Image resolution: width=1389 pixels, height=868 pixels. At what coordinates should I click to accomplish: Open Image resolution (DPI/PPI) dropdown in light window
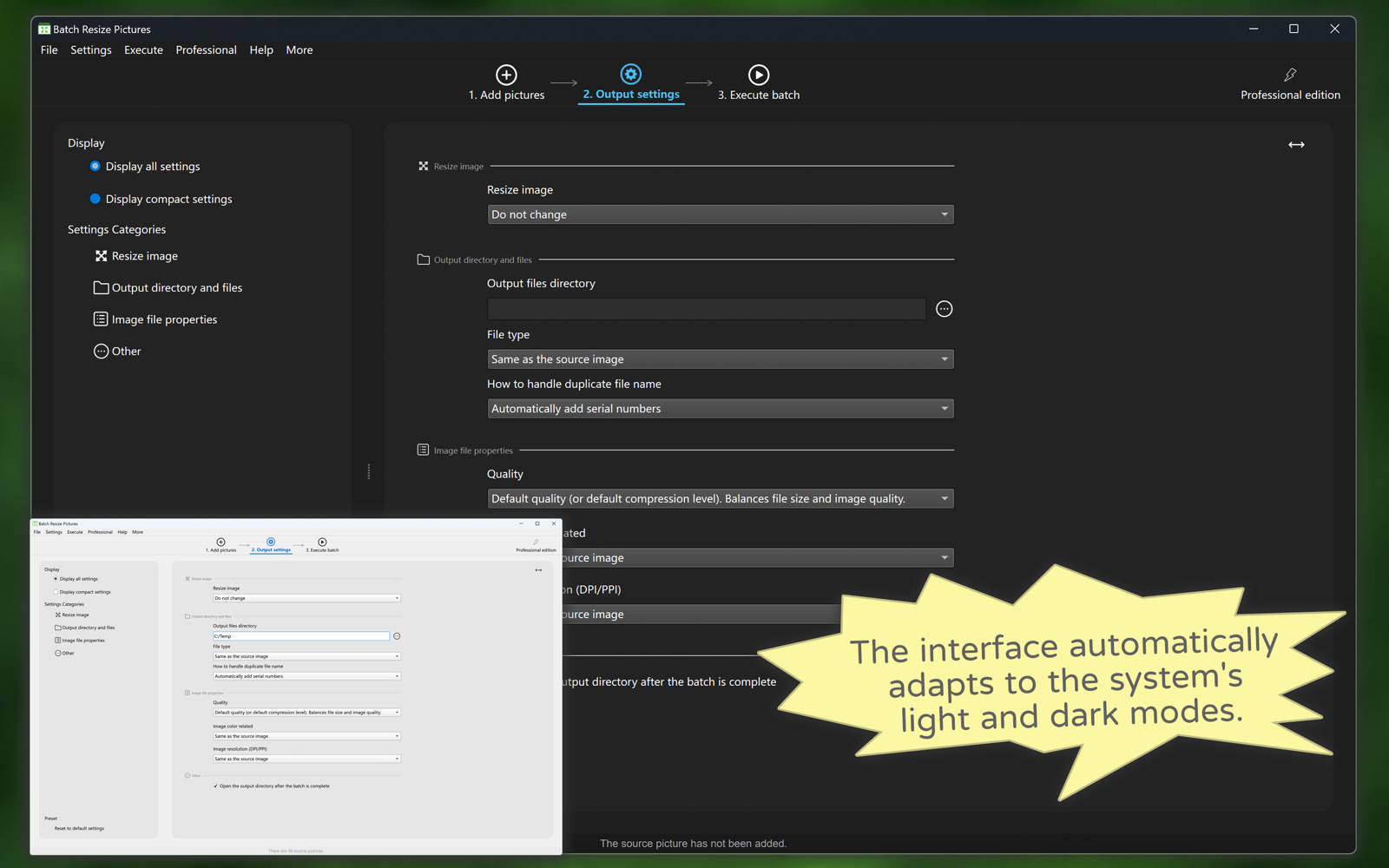pyautogui.click(x=307, y=759)
